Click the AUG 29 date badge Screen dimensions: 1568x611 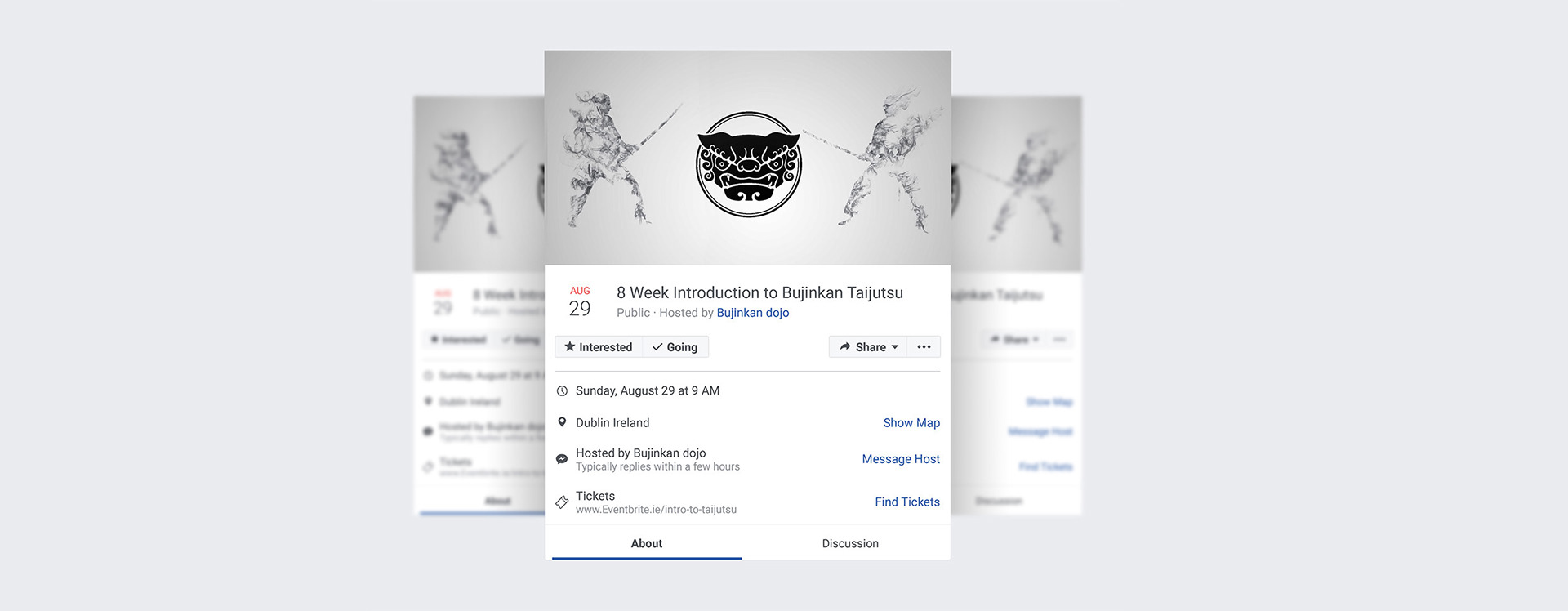[x=580, y=301]
